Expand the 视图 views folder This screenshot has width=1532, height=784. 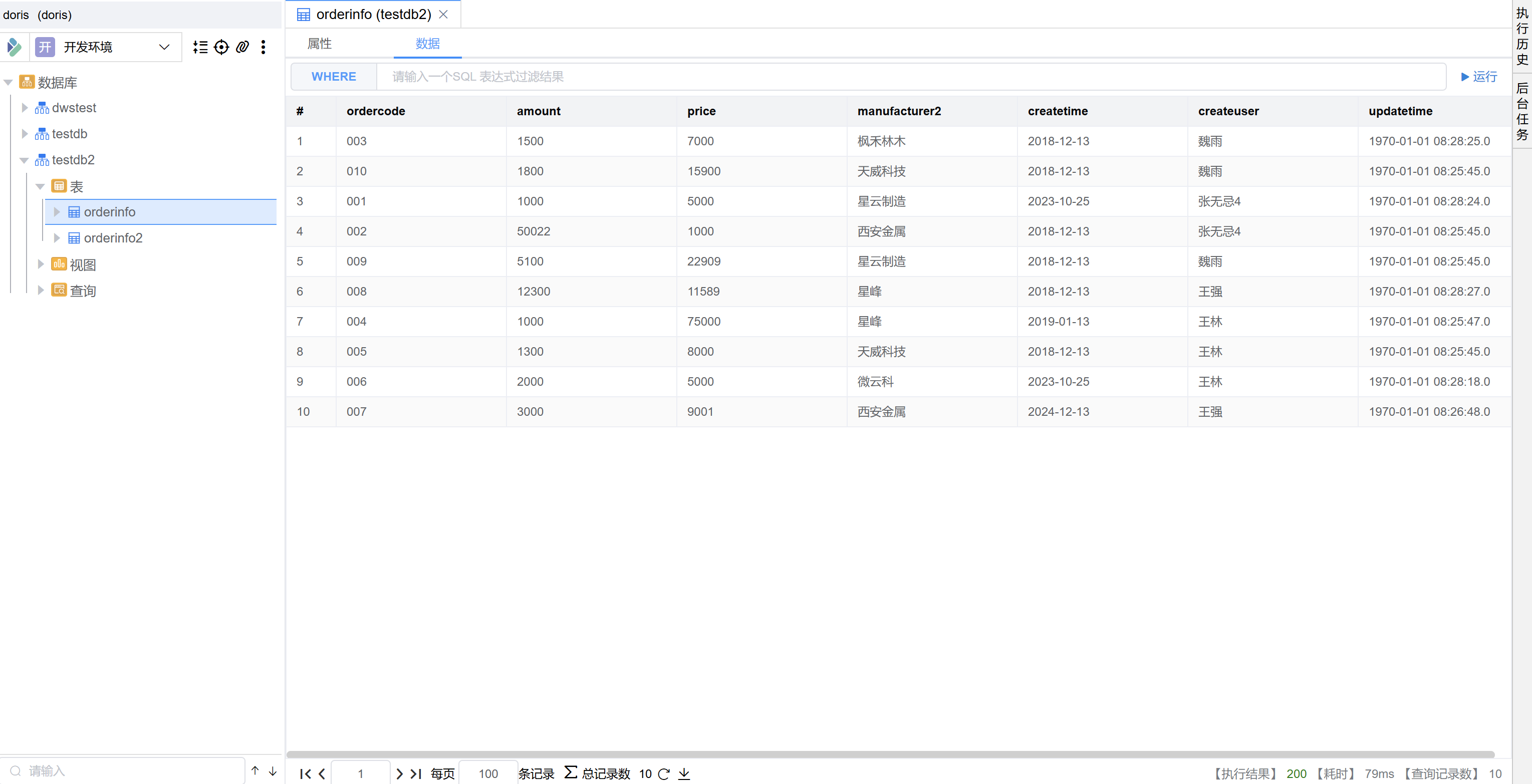point(41,264)
